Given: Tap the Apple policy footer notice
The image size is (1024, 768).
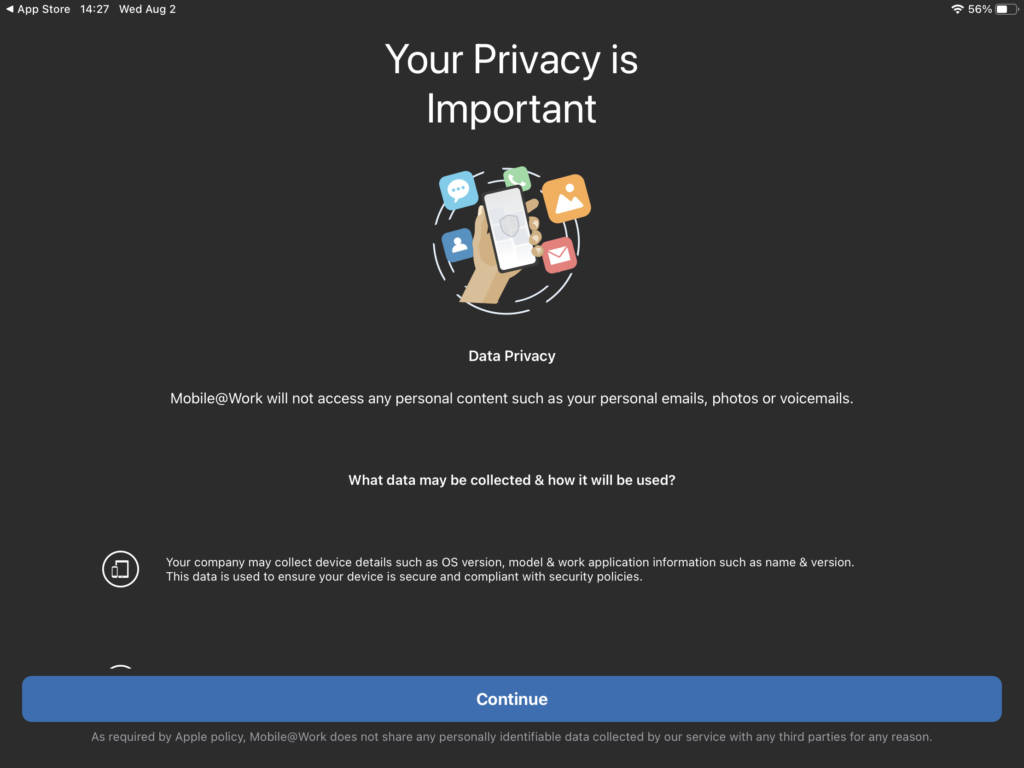Looking at the screenshot, I should (511, 737).
